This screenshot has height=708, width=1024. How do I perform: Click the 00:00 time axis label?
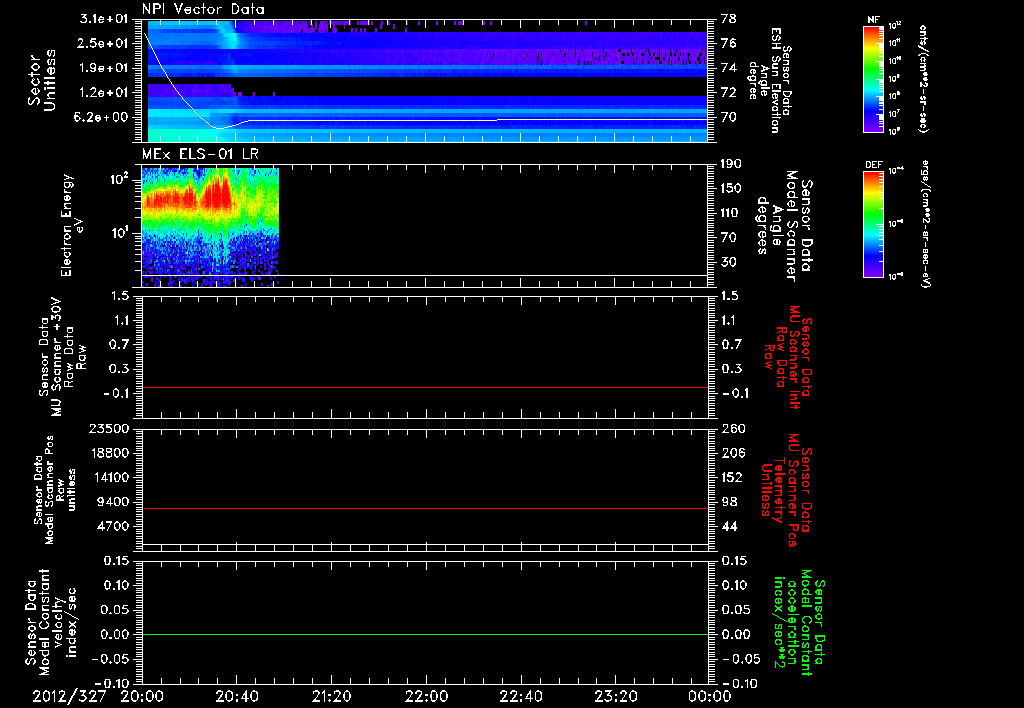pyautogui.click(x=710, y=696)
